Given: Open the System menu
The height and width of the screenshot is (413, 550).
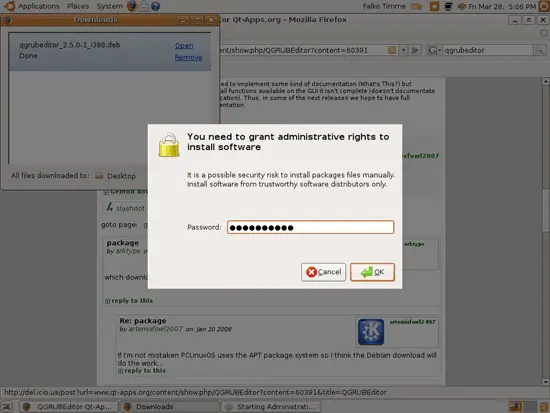Looking at the screenshot, I should (x=109, y=6).
